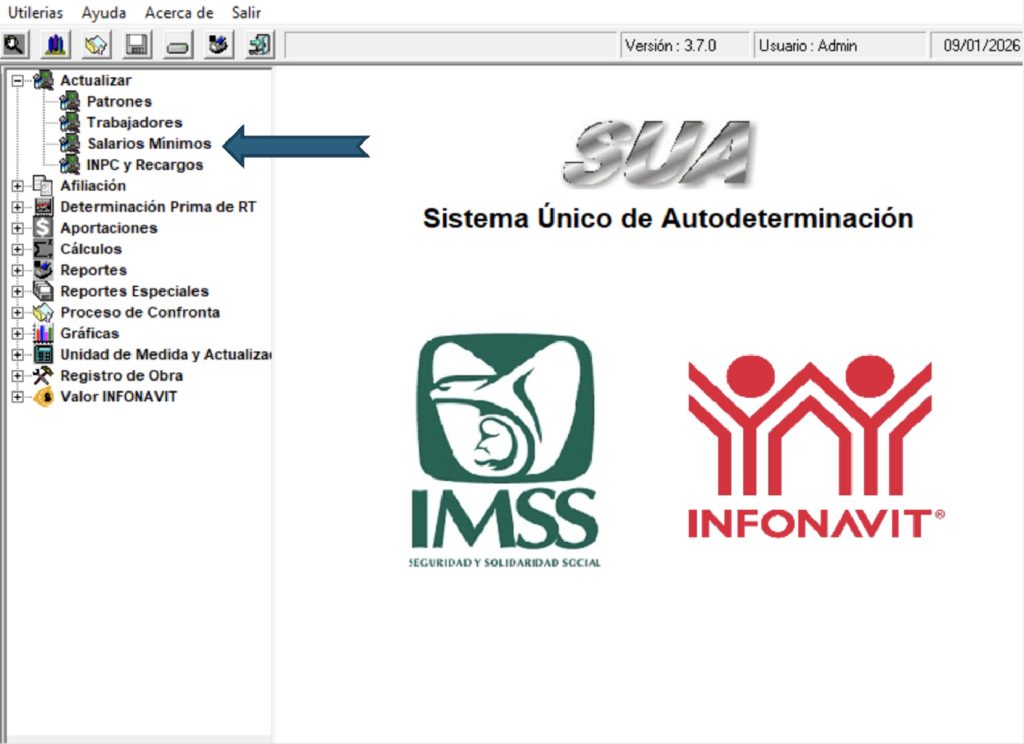Click the floppy disk save toolbar icon

137,45
